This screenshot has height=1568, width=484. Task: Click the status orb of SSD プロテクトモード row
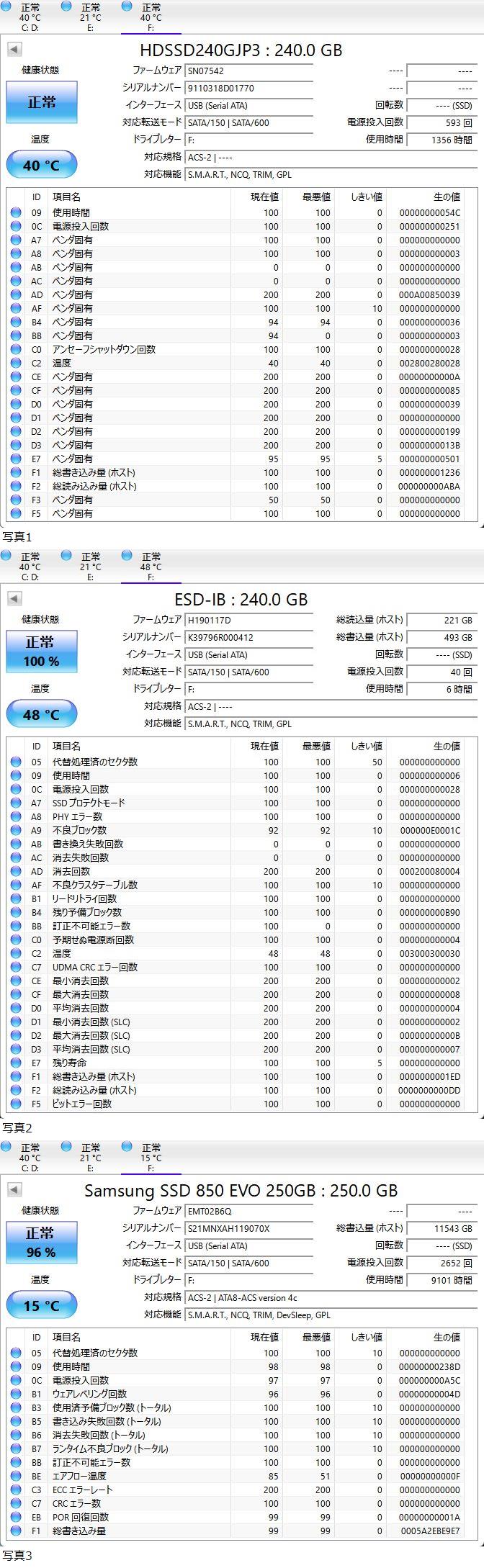16,803
